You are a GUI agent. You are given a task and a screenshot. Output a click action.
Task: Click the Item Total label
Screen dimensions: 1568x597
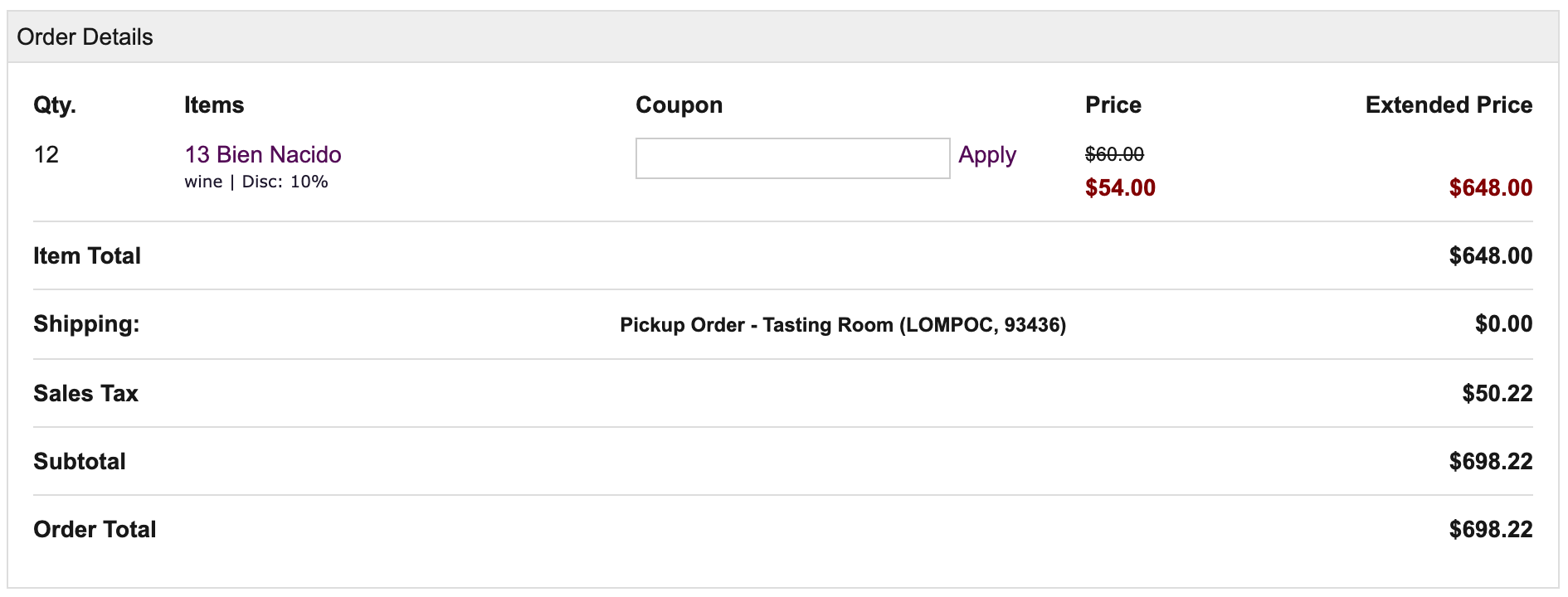(x=87, y=255)
